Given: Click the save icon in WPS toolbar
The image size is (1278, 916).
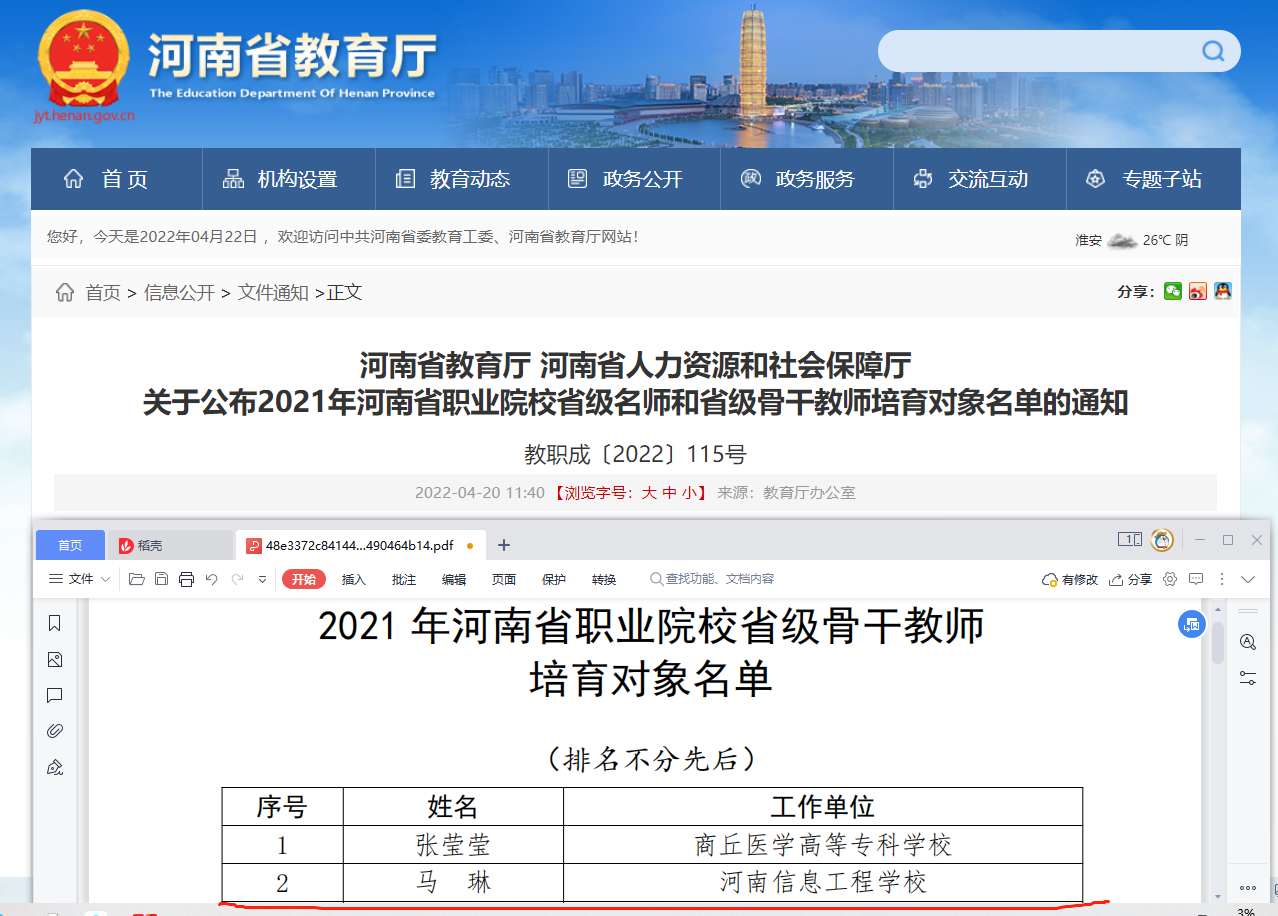Looking at the screenshot, I should pyautogui.click(x=161, y=579).
